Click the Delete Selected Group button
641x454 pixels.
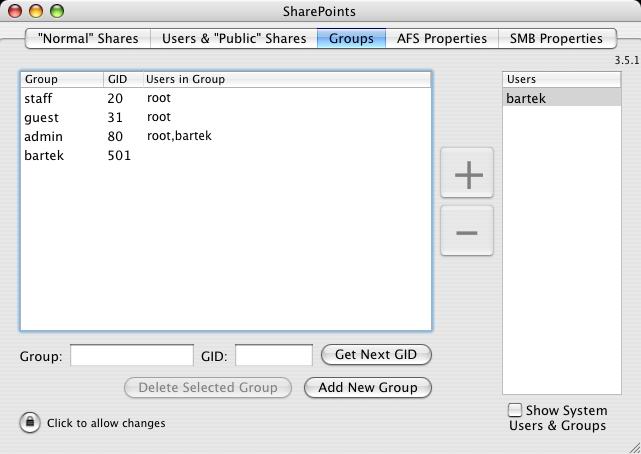coord(208,387)
